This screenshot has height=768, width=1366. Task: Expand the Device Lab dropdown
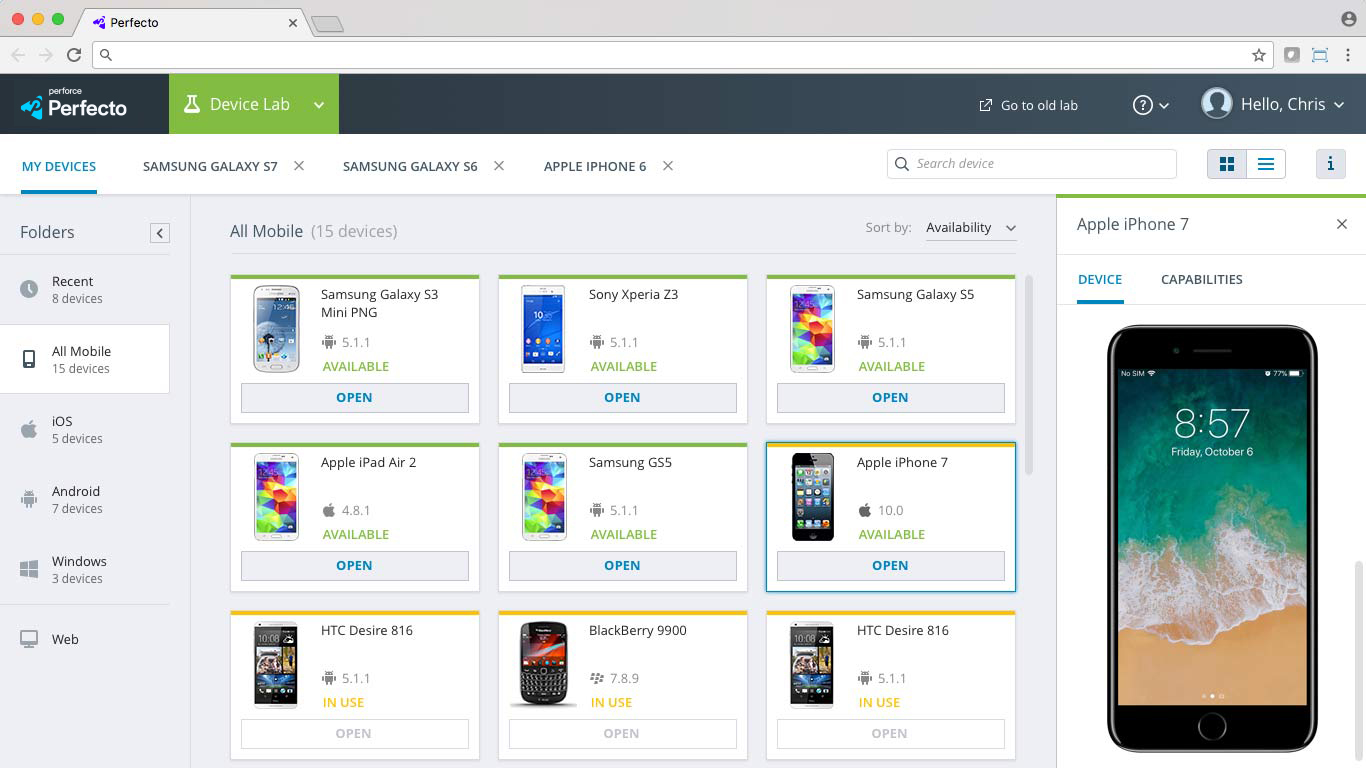pyautogui.click(x=319, y=105)
